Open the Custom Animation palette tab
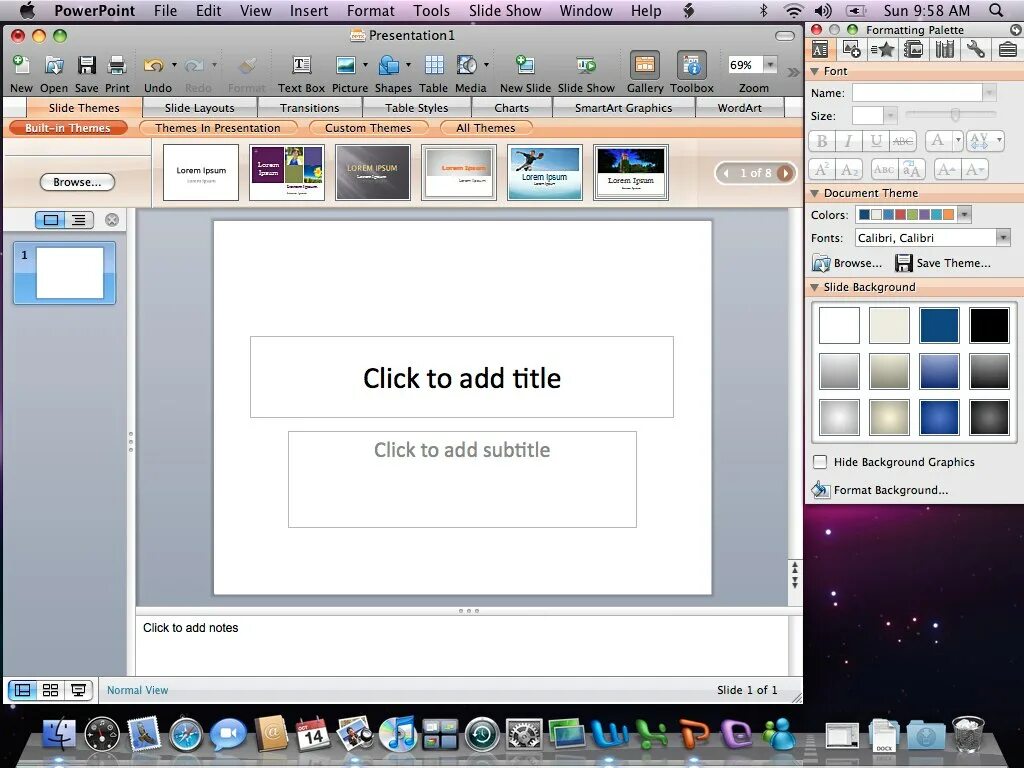 pos(883,49)
